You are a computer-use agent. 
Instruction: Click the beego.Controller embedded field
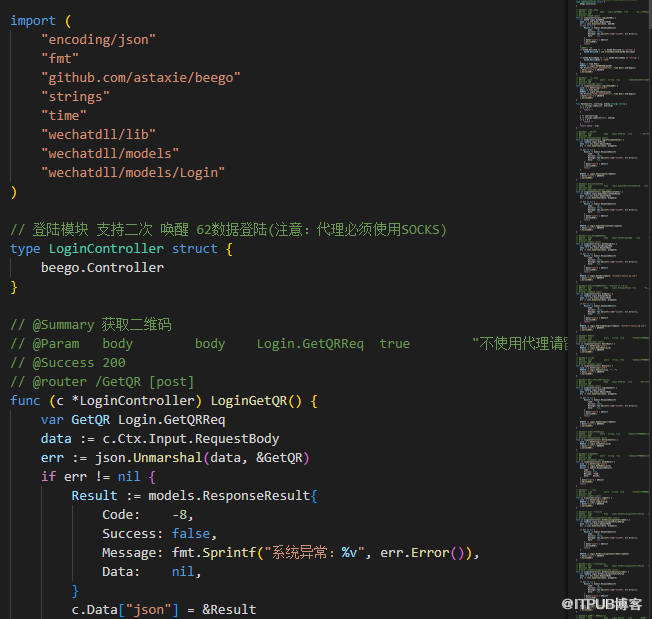[102, 268]
